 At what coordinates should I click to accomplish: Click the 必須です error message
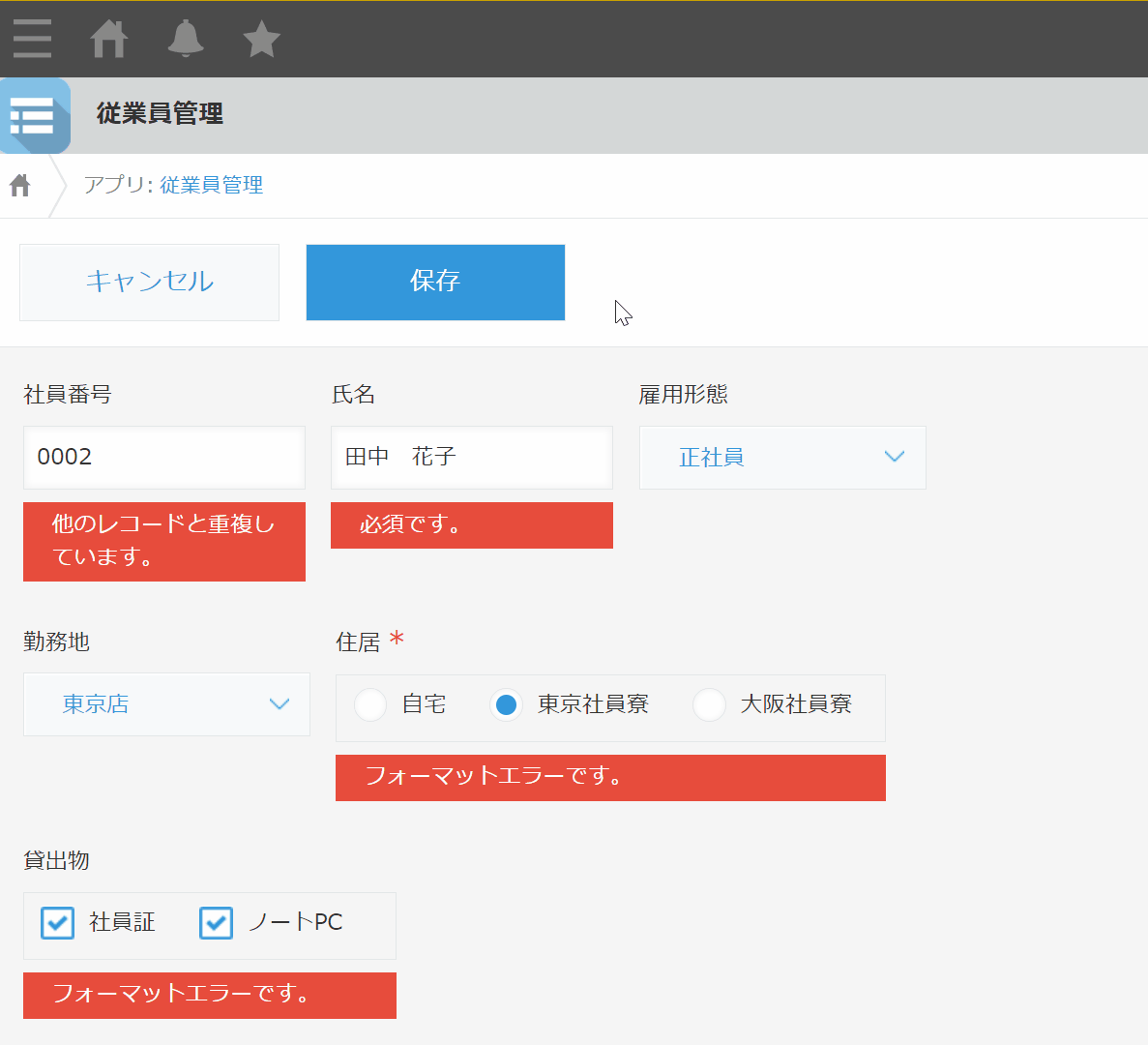pyautogui.click(x=472, y=525)
